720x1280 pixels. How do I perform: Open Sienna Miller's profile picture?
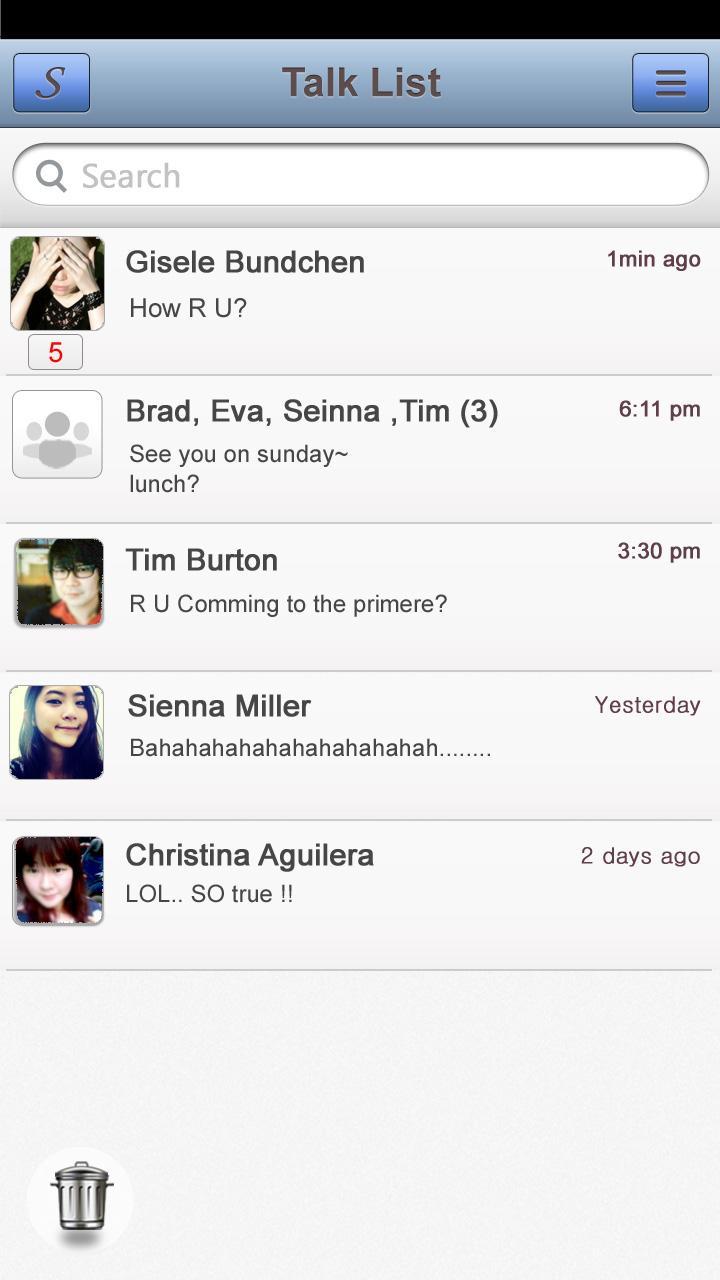tap(57, 732)
